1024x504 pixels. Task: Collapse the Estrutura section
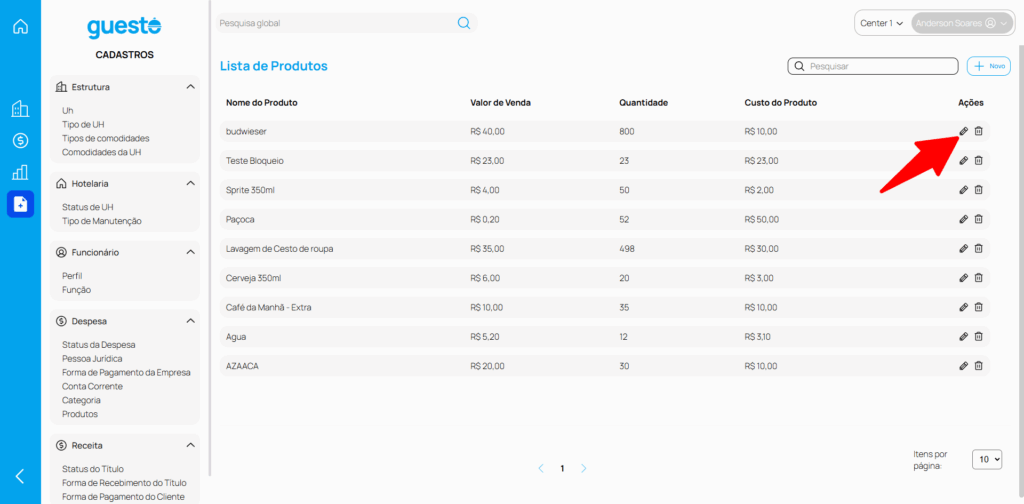(190, 87)
